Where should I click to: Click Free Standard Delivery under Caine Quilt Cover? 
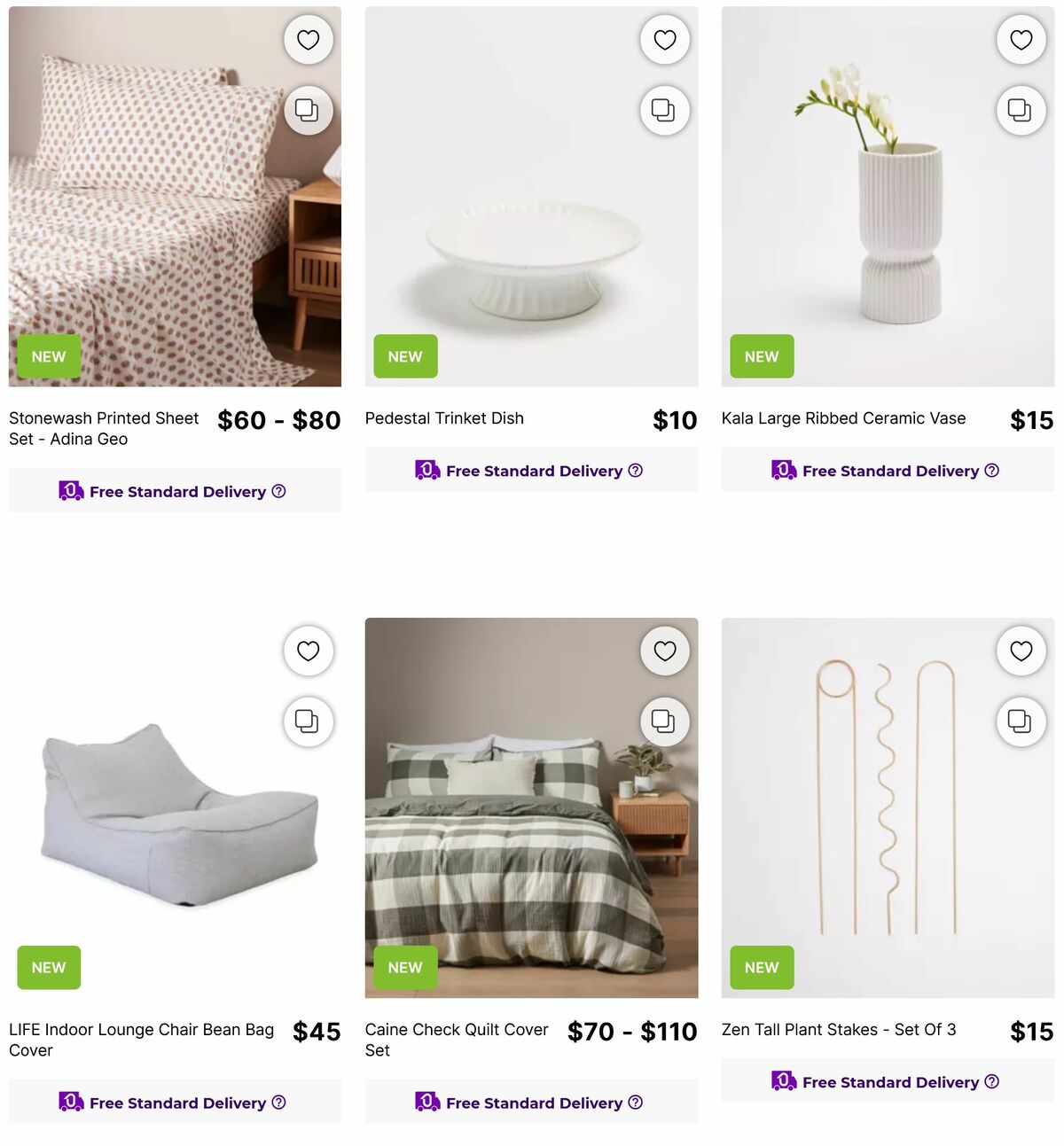[534, 1103]
